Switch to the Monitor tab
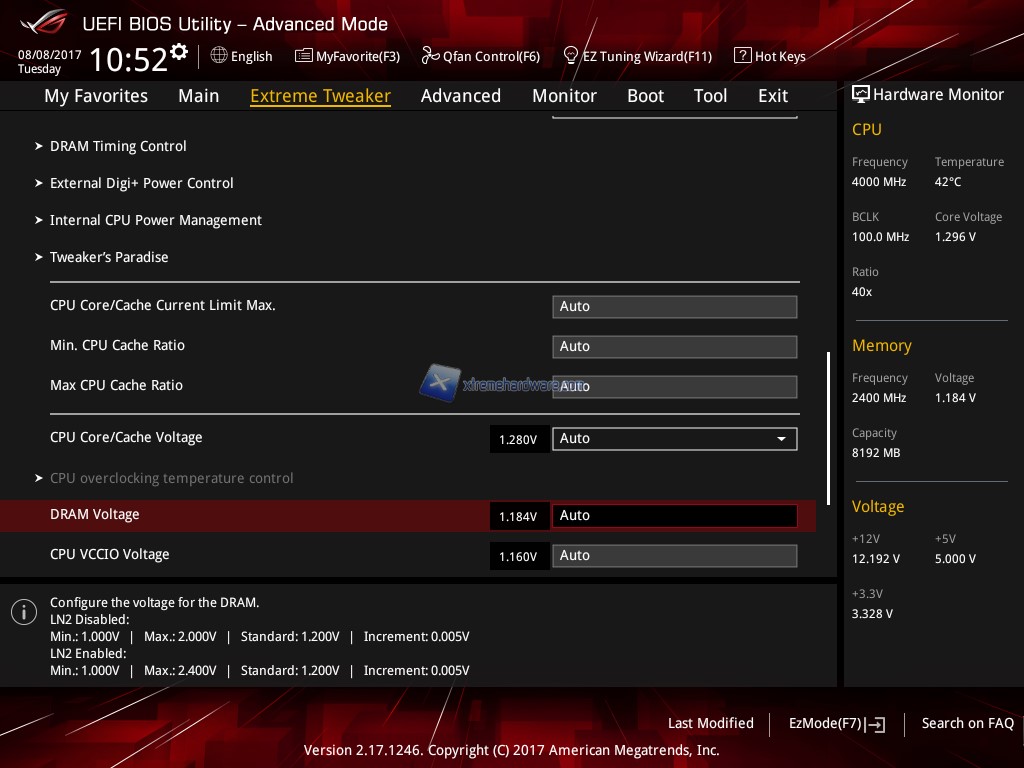The image size is (1024, 768). pos(564,96)
